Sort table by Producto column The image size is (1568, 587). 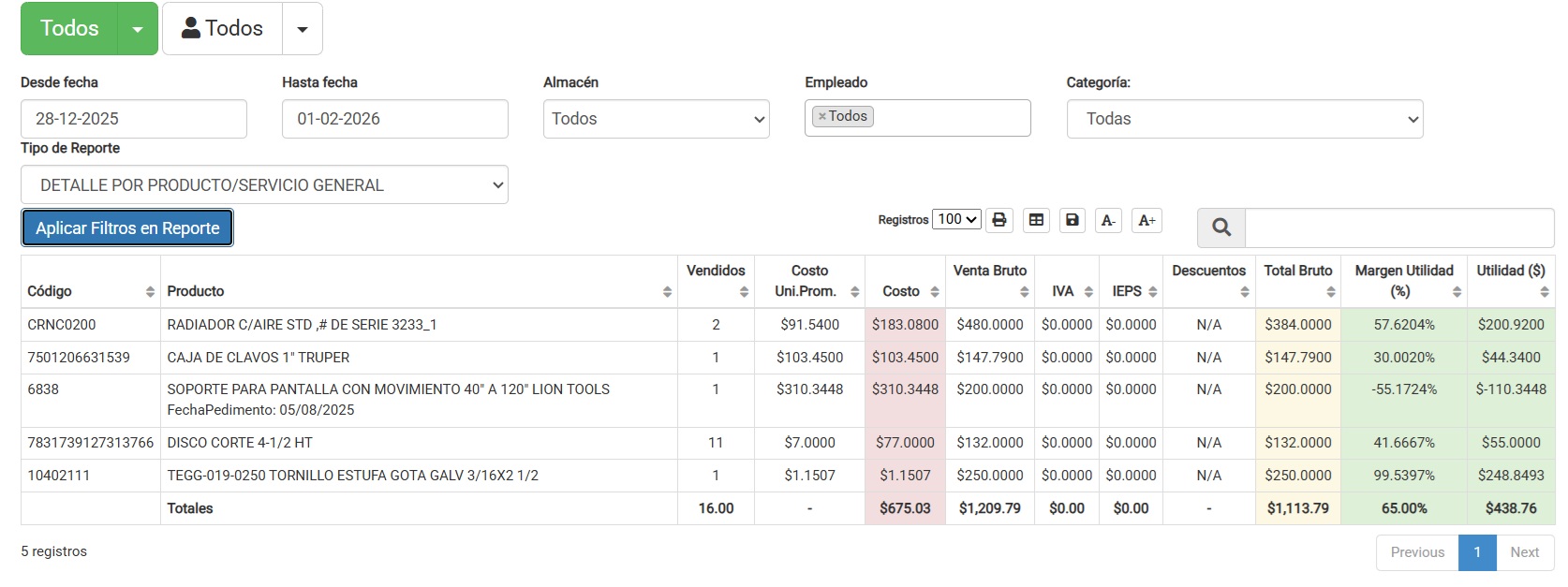[x=419, y=282]
